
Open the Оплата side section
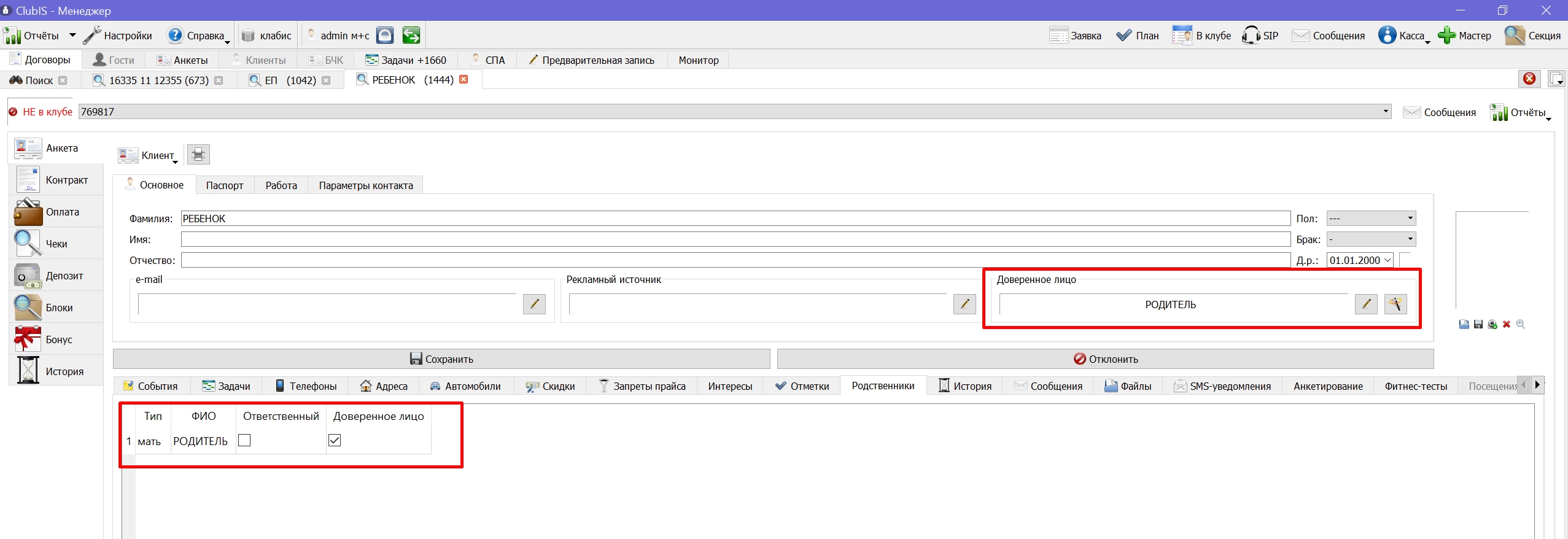click(x=56, y=212)
